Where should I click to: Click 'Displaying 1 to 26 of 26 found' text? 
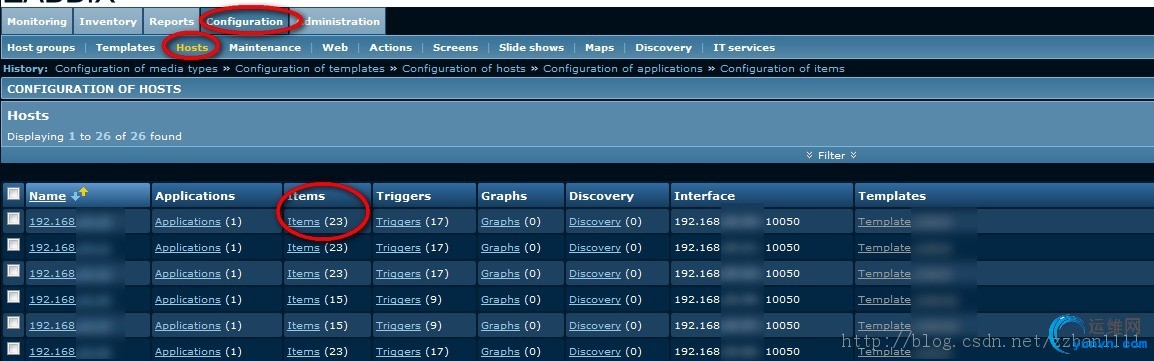94,136
